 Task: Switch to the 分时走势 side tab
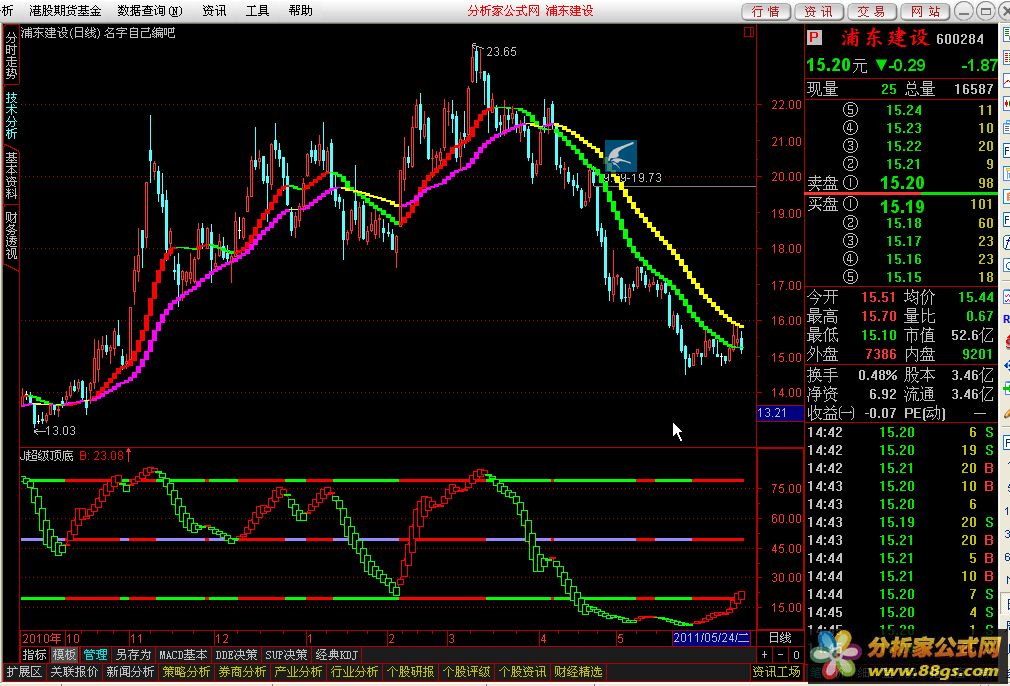coord(11,55)
